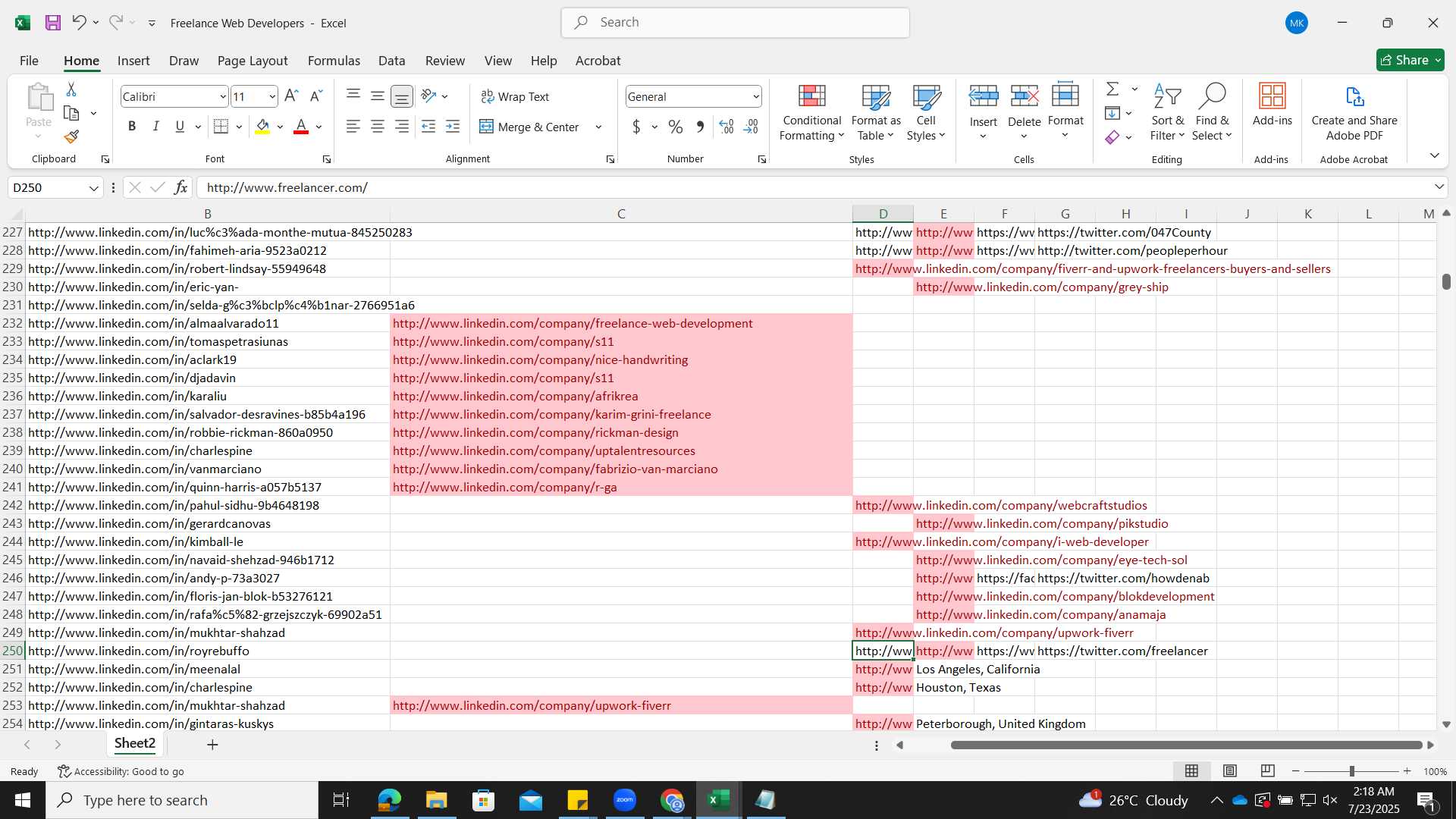Increase font size with larger A icon
The width and height of the screenshot is (1456, 819).
point(291,96)
